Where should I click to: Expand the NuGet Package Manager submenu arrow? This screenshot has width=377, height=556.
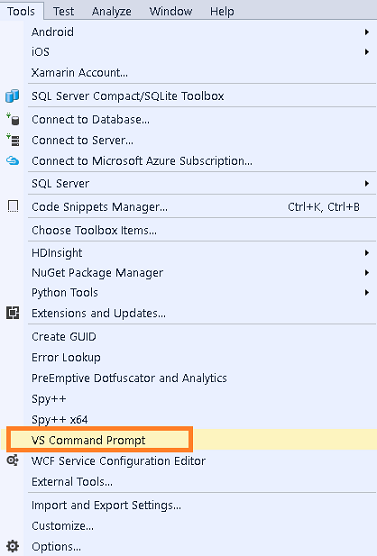pyautogui.click(x=367, y=273)
